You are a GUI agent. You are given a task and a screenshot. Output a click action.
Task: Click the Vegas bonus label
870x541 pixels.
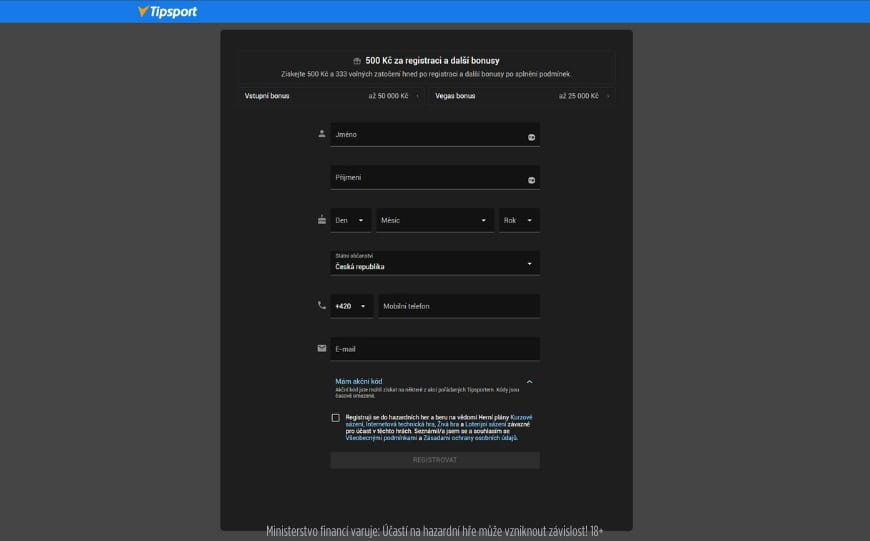[x=455, y=96]
